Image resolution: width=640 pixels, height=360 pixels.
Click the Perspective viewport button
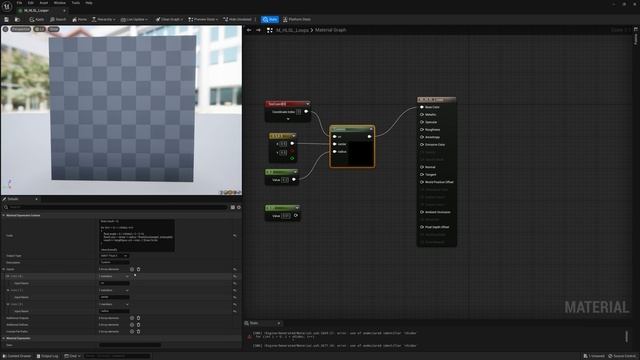click(x=20, y=29)
